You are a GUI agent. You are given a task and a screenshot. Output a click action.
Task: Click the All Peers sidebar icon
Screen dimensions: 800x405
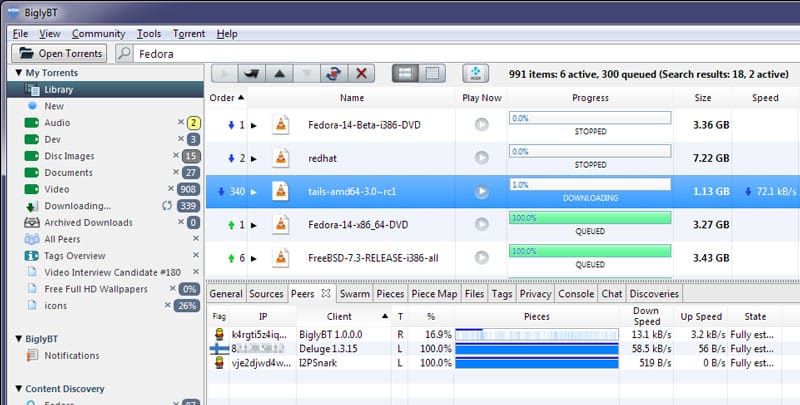tap(32, 239)
